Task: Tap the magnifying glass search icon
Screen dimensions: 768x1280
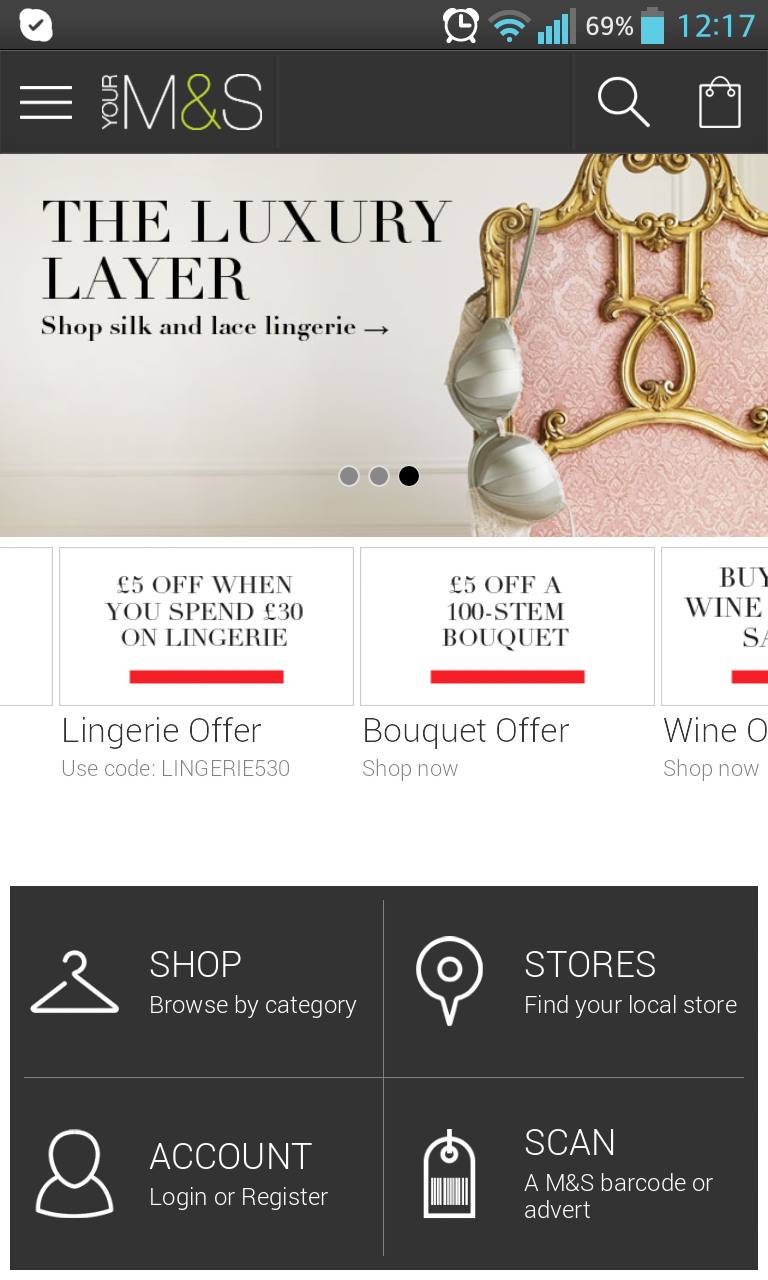Action: click(x=623, y=102)
